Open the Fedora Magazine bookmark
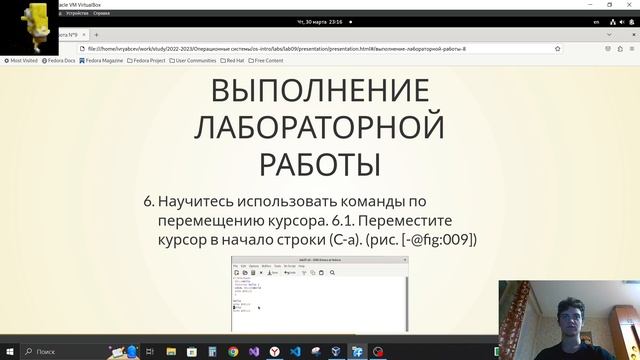The width and height of the screenshot is (640, 360). point(101,60)
